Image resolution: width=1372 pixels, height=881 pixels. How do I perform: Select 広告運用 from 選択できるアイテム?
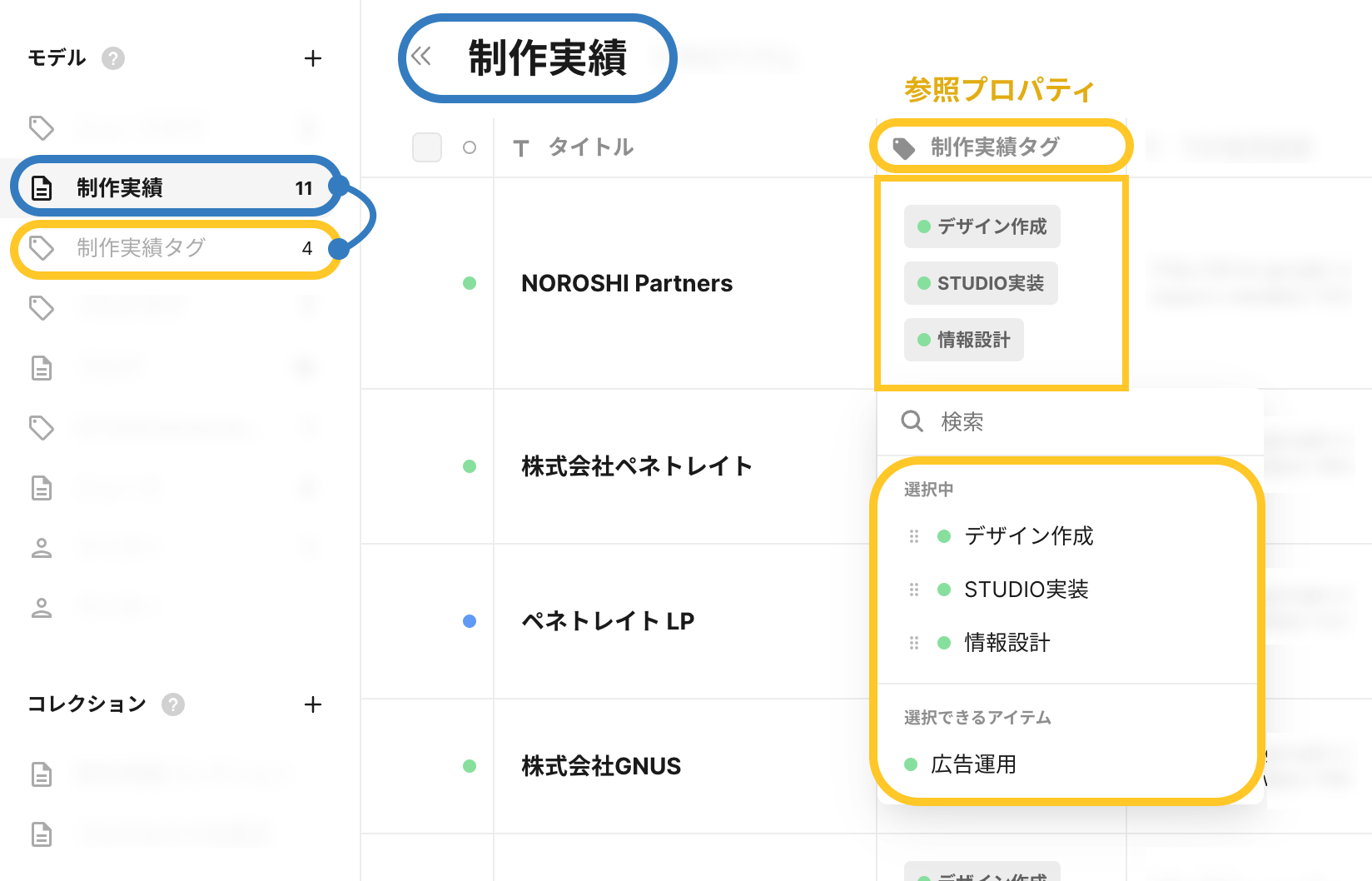click(x=974, y=764)
